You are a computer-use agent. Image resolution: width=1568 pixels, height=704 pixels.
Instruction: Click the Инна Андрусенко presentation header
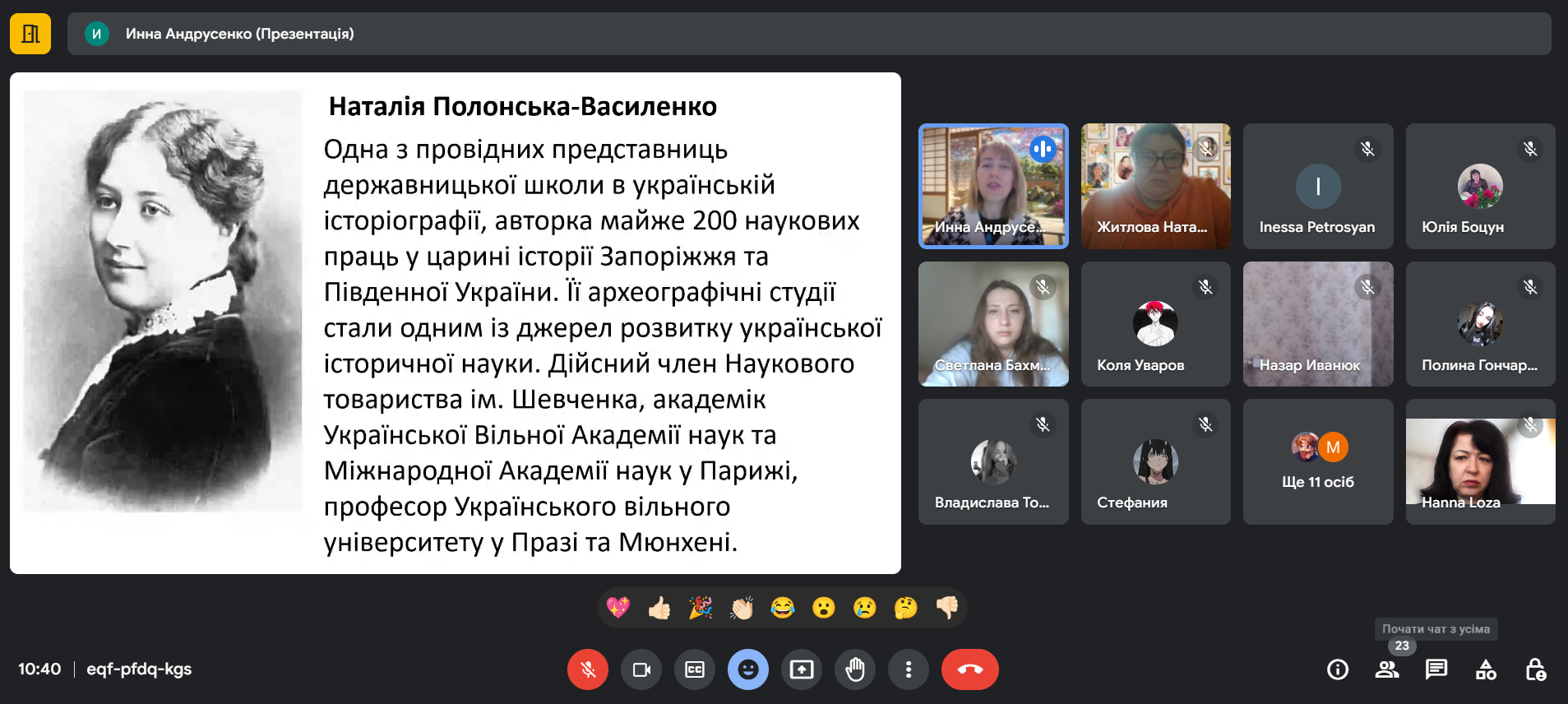[239, 34]
